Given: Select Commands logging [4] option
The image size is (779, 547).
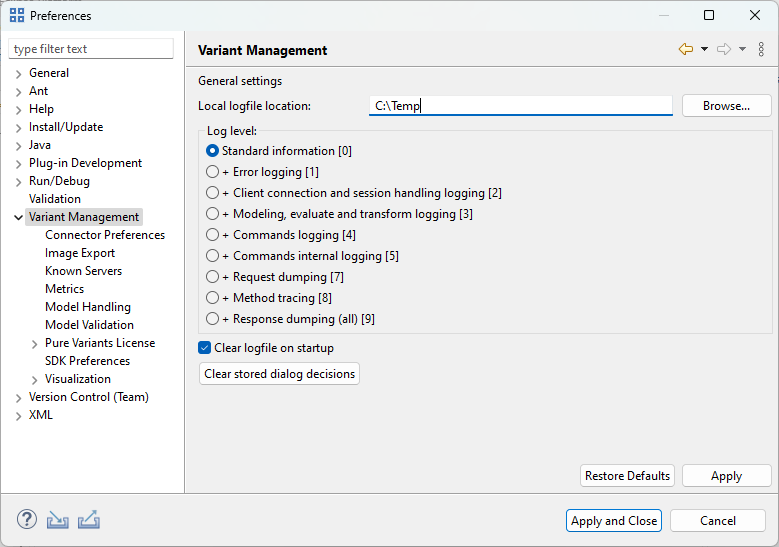Looking at the screenshot, I should click(212, 235).
